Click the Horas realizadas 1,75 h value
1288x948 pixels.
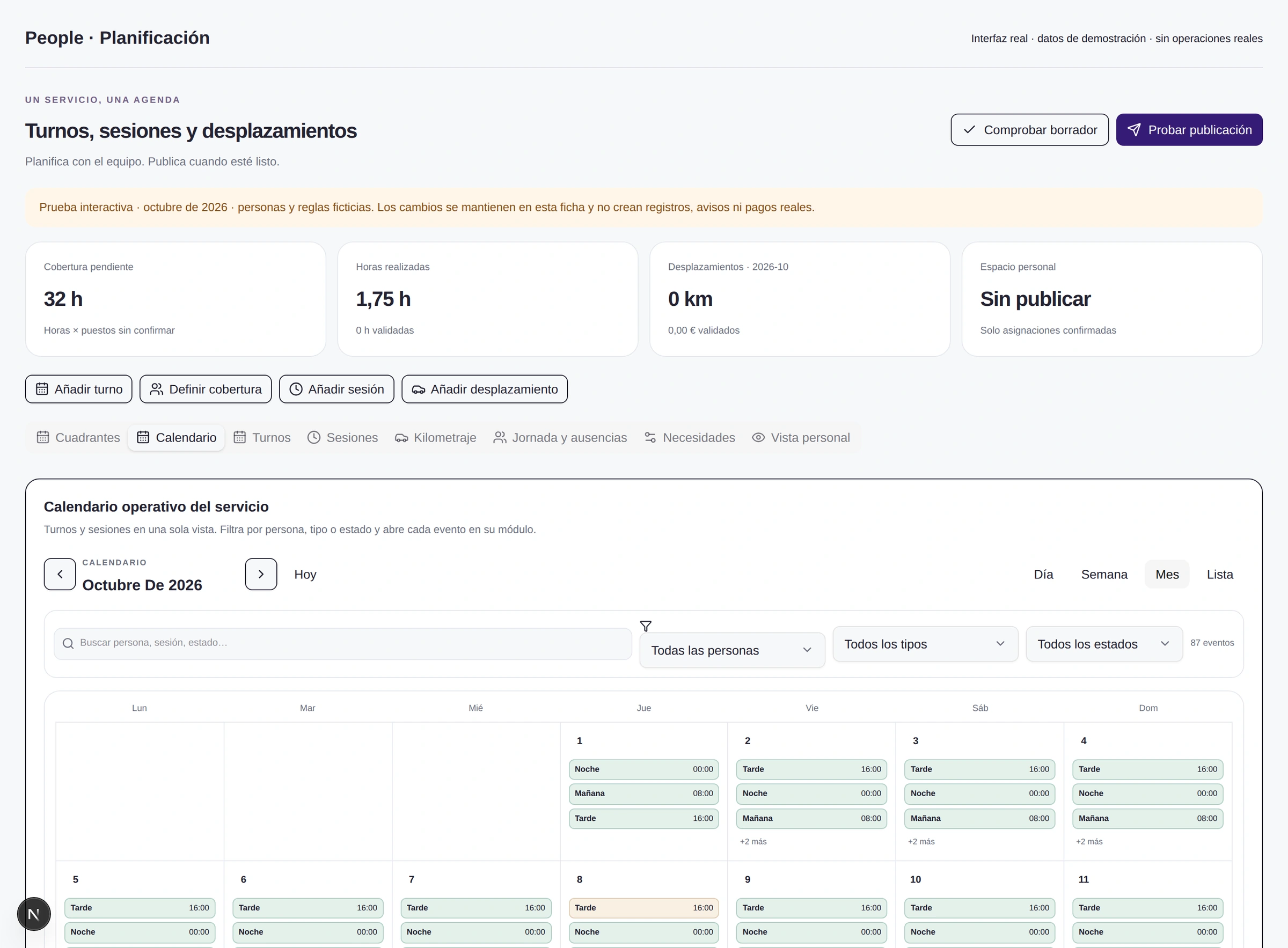[383, 299]
